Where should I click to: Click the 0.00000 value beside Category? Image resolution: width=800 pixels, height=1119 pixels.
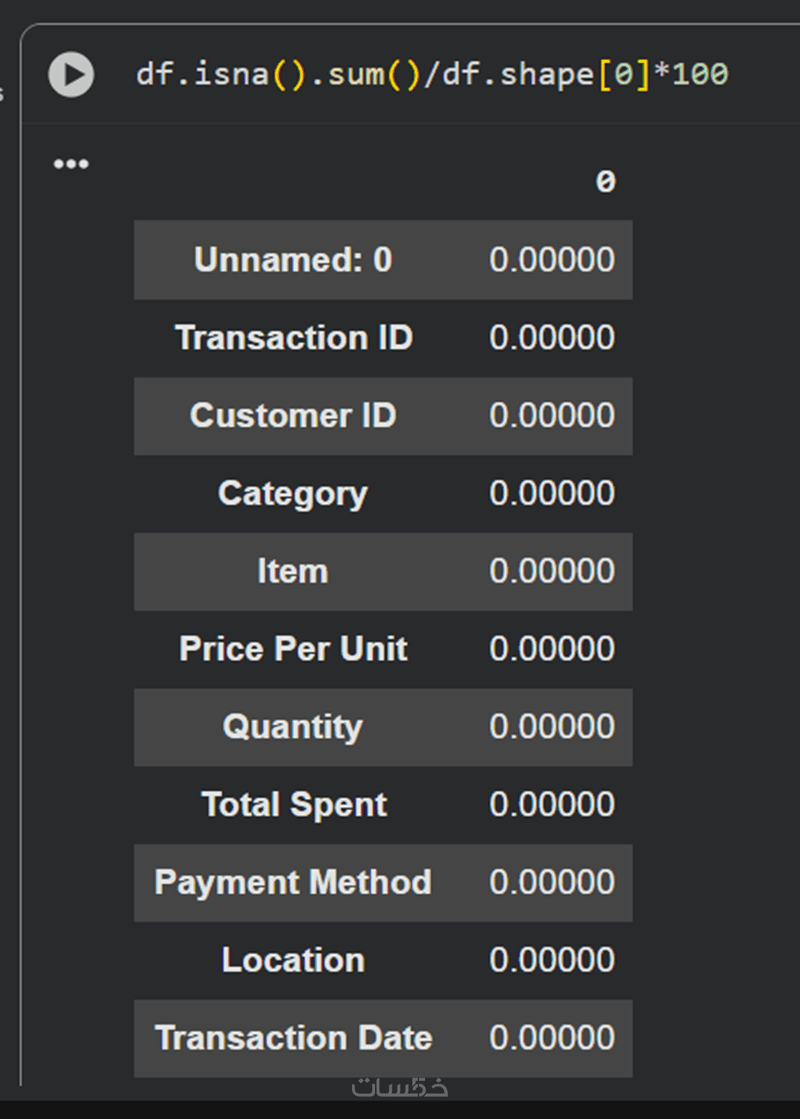pos(552,494)
